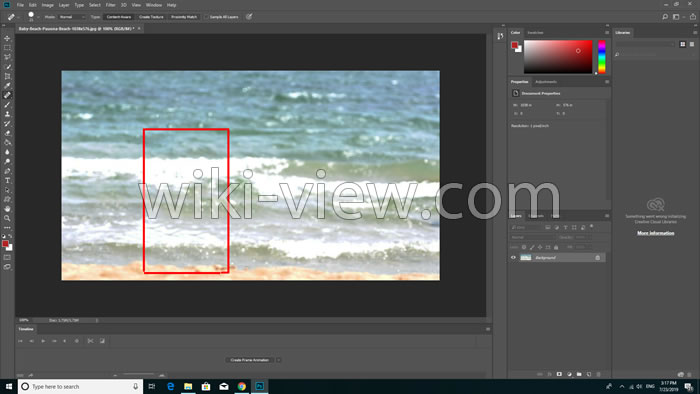Click the tablet pressure icon in options bar

tap(249, 17)
